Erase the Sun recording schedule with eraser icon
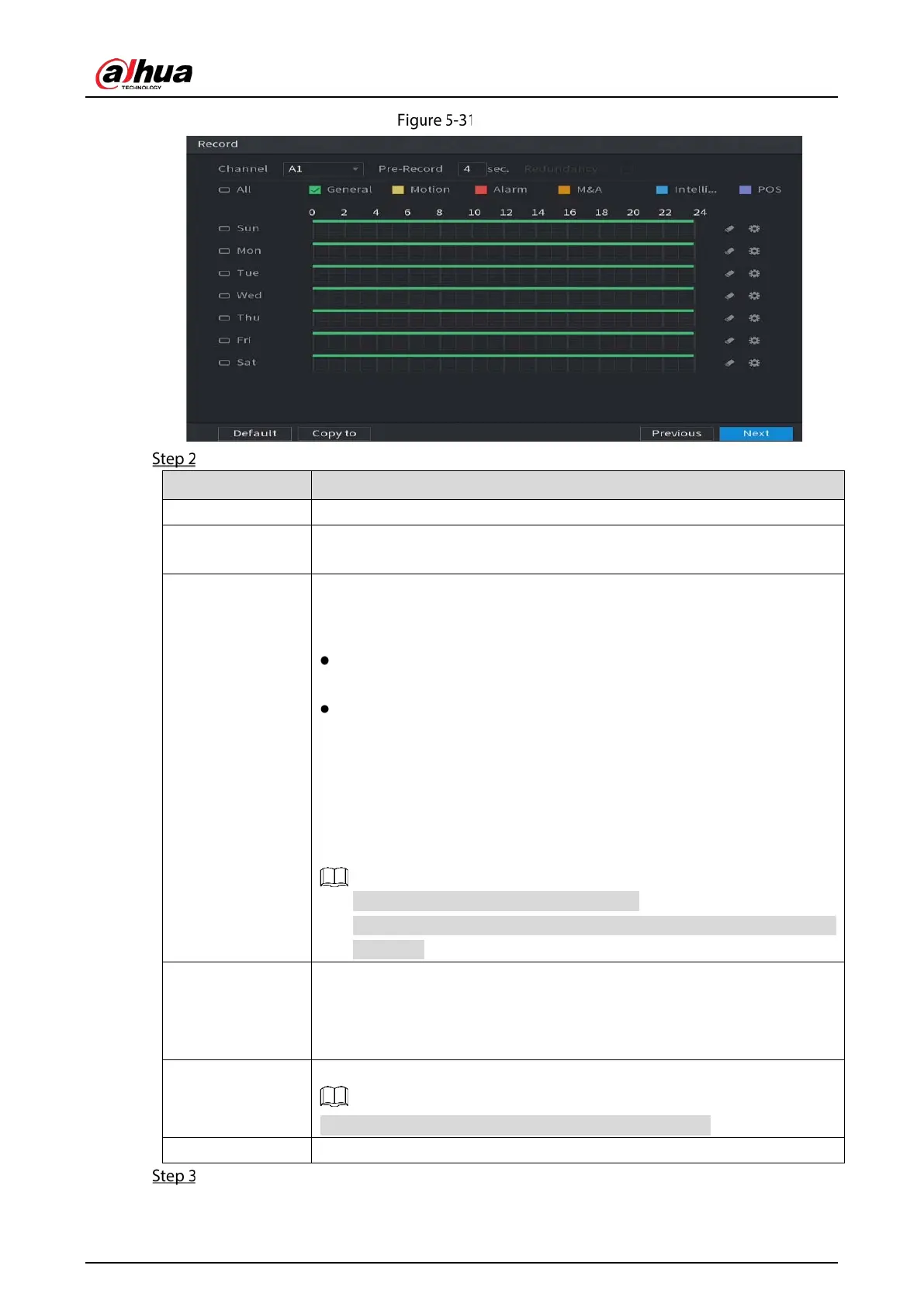The height and width of the screenshot is (1307, 924). click(729, 229)
